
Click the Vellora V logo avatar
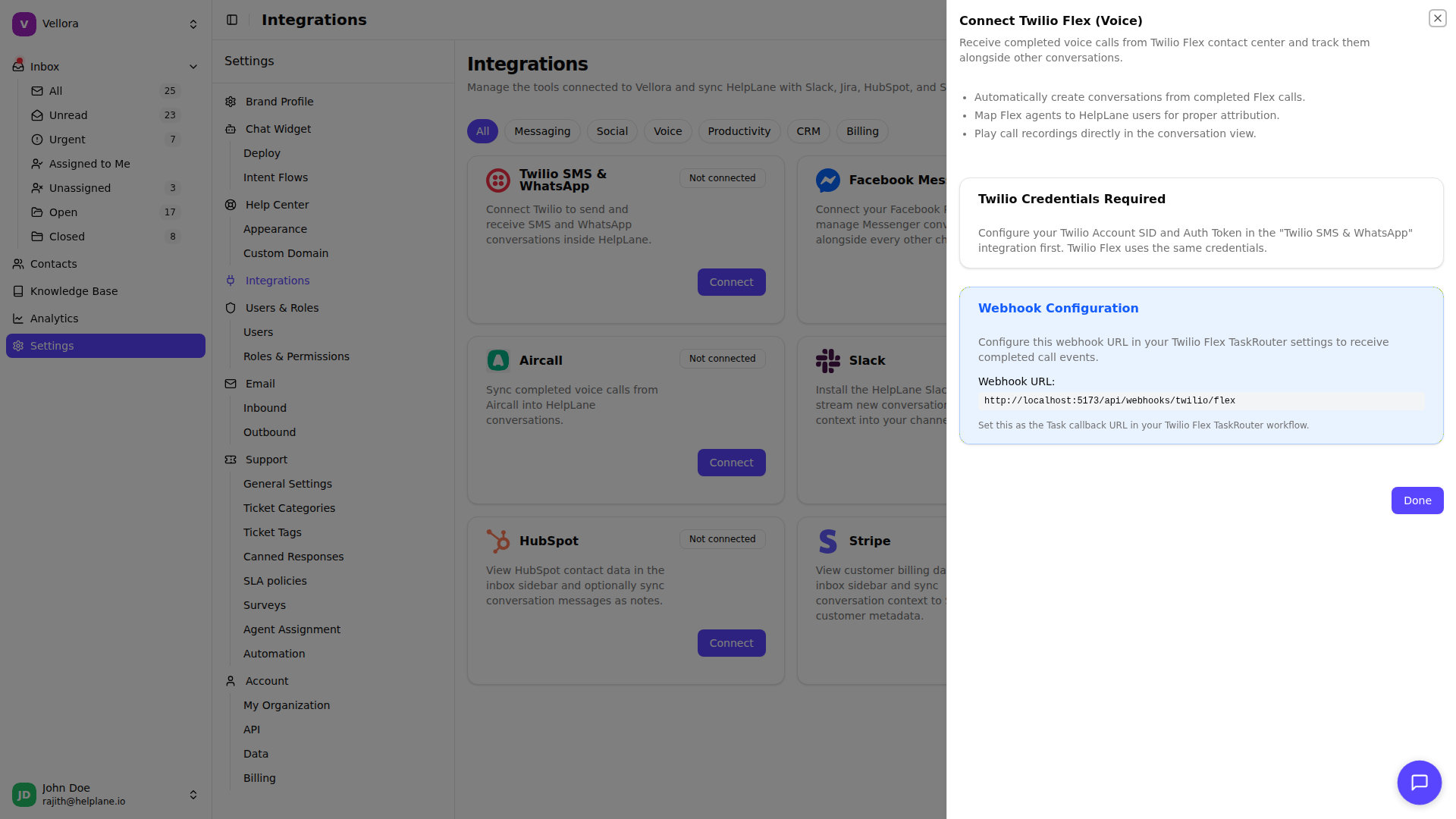tap(24, 24)
